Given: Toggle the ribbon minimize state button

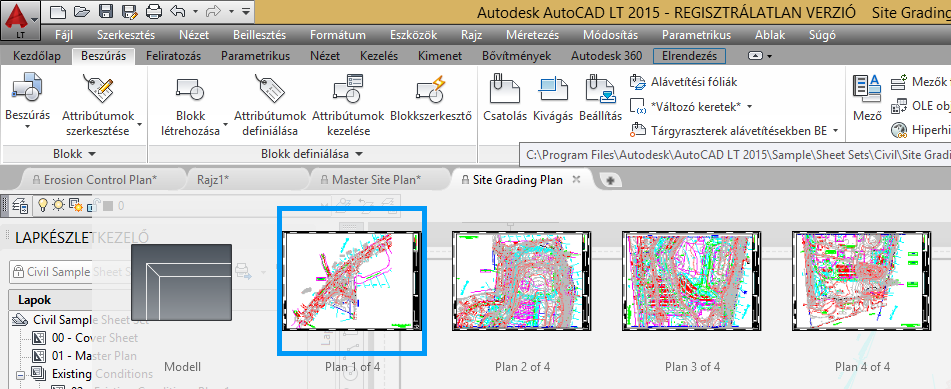Looking at the screenshot, I should pos(756,56).
